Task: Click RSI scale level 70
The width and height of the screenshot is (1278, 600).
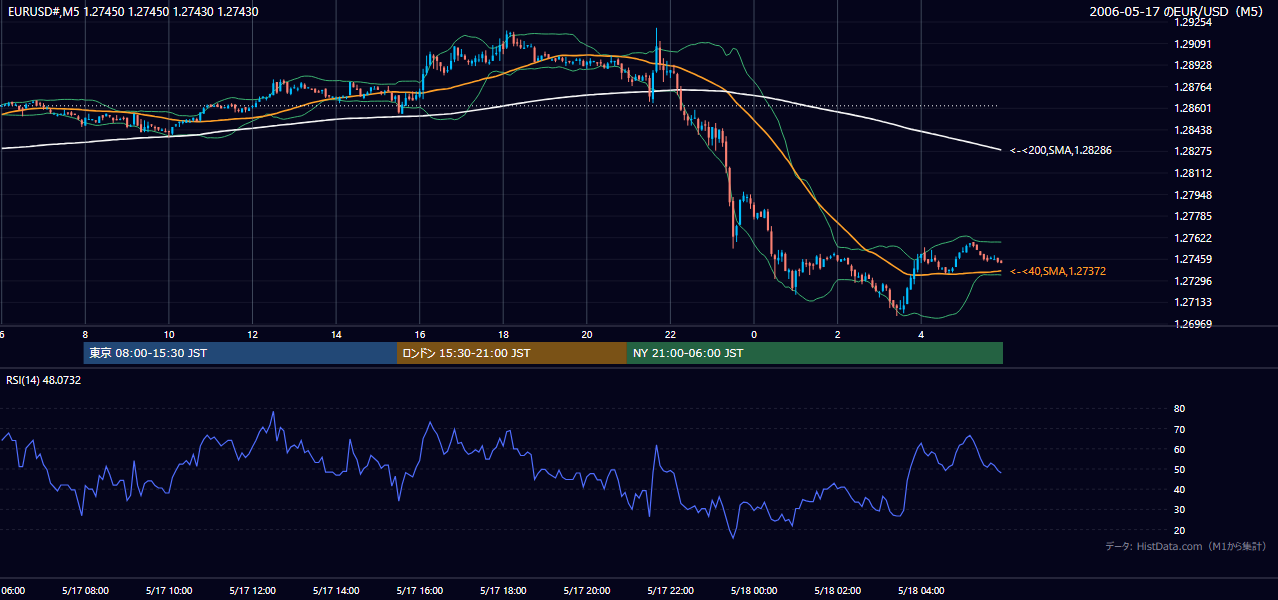Action: pos(1180,429)
